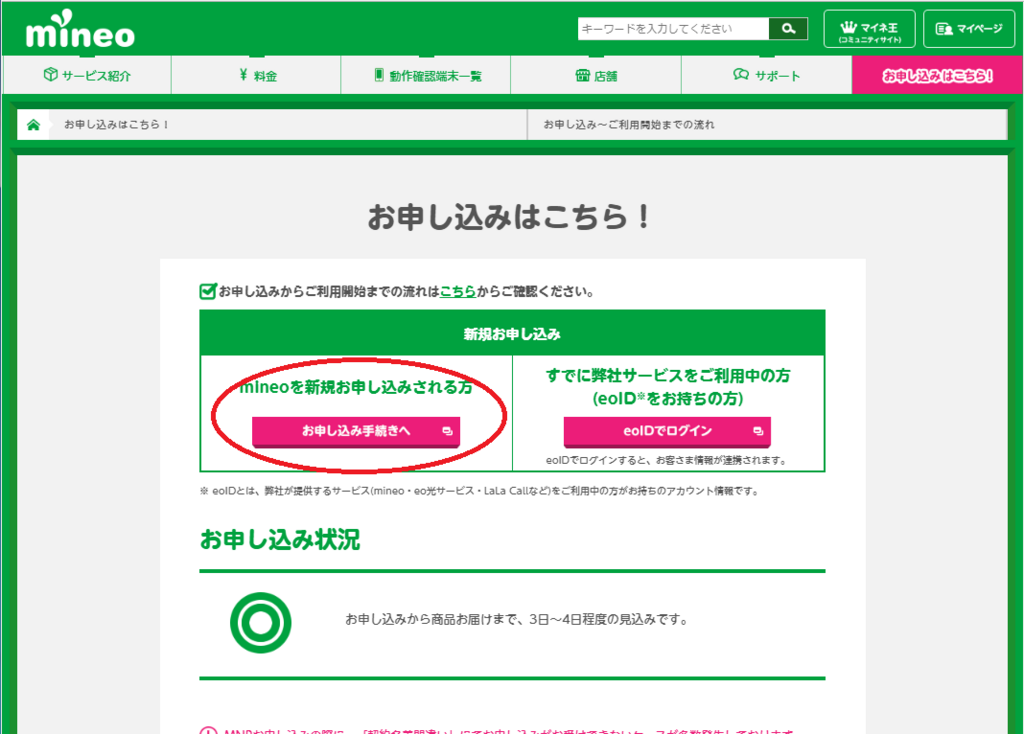Click the home icon in breadcrumb
The image size is (1024, 734).
click(33, 125)
